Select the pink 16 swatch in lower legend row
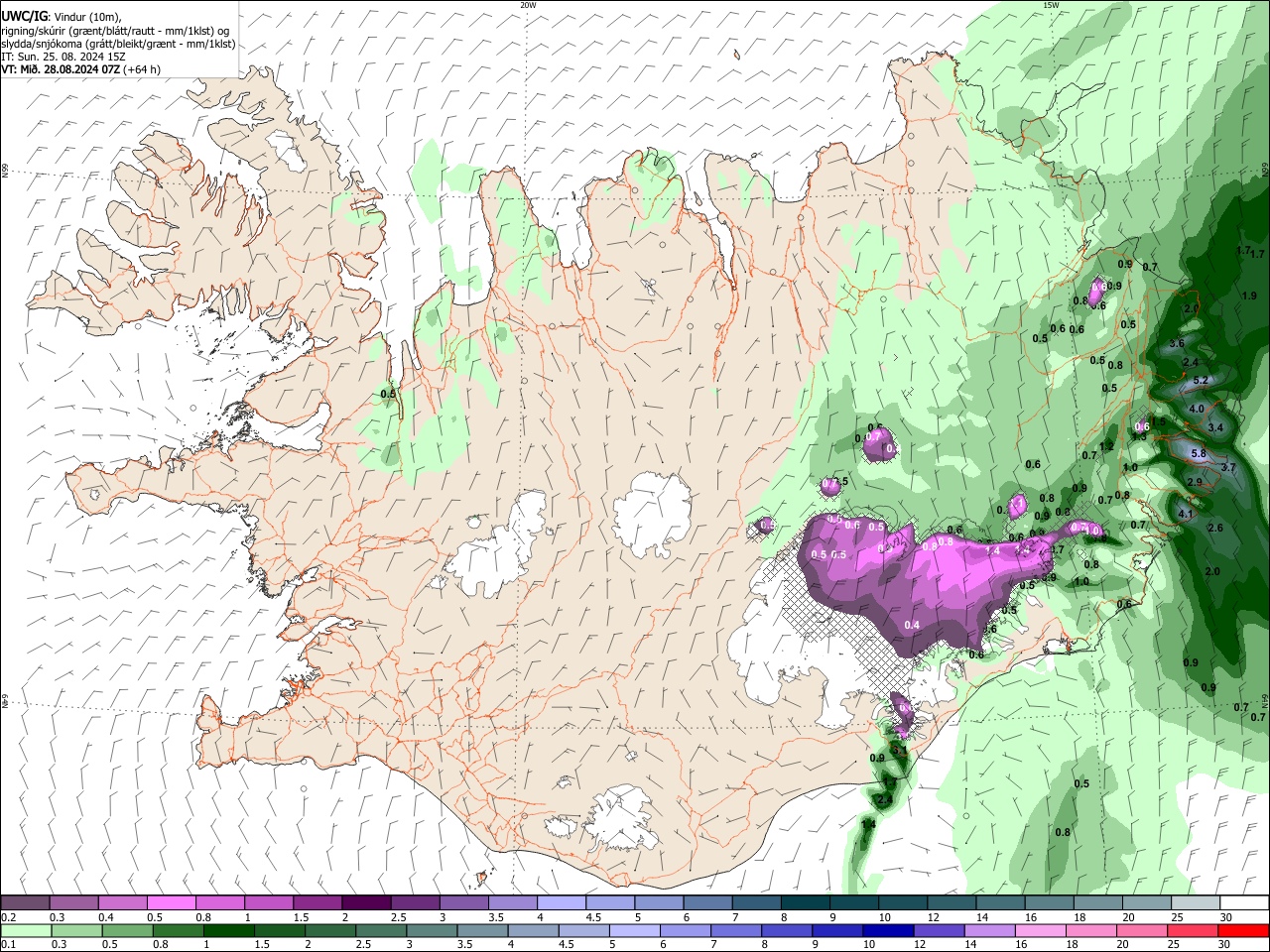 1040,930
